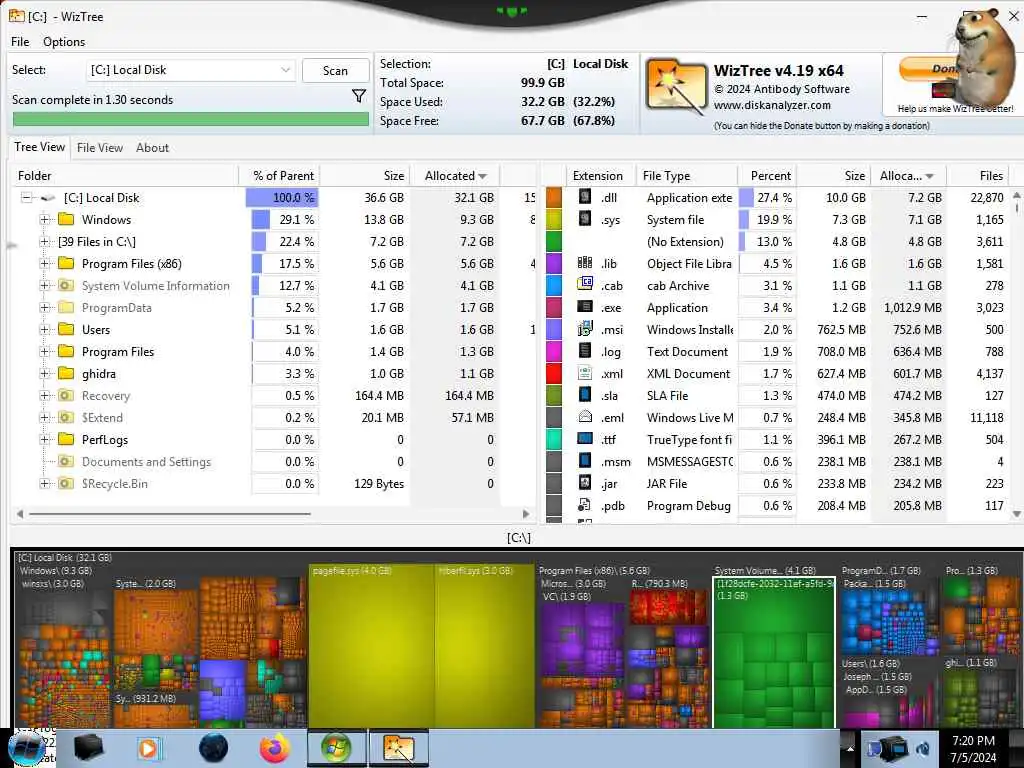Click the folder list horizontal scrollbar

[170, 514]
